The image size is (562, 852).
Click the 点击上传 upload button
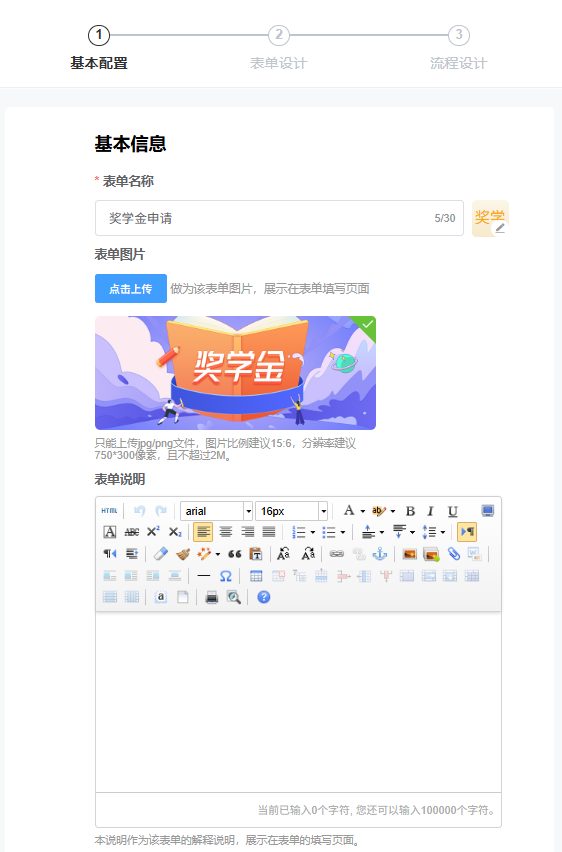click(130, 289)
